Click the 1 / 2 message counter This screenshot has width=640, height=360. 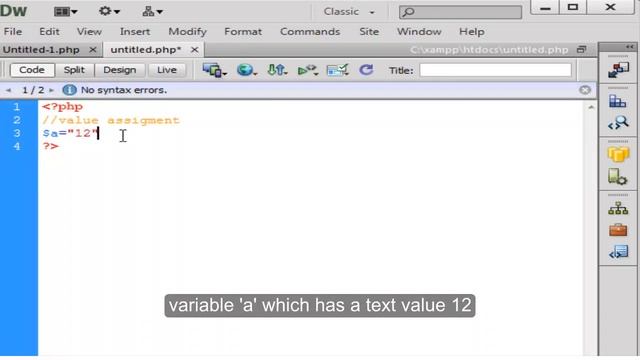[x=33, y=90]
